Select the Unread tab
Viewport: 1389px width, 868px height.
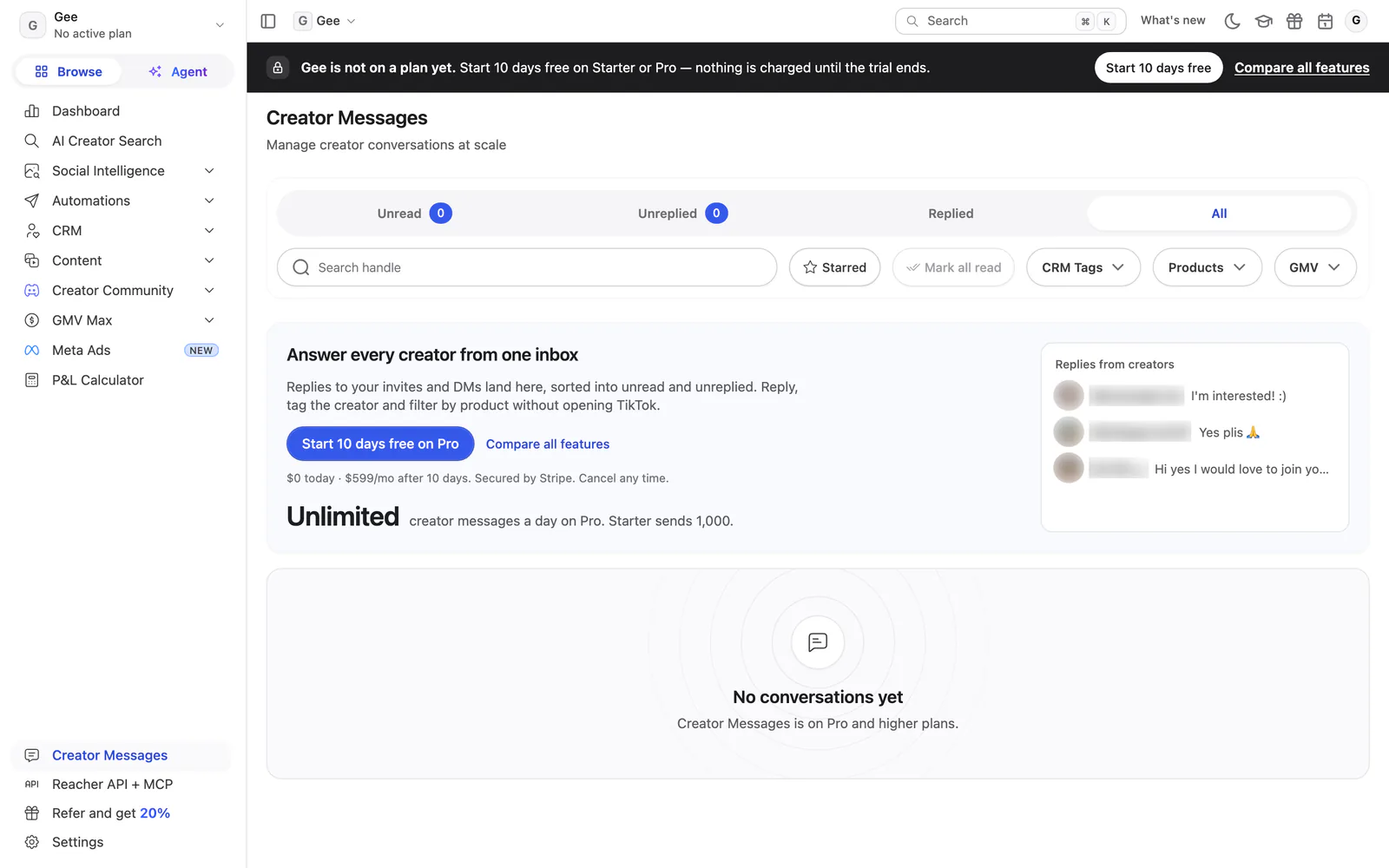(x=414, y=214)
